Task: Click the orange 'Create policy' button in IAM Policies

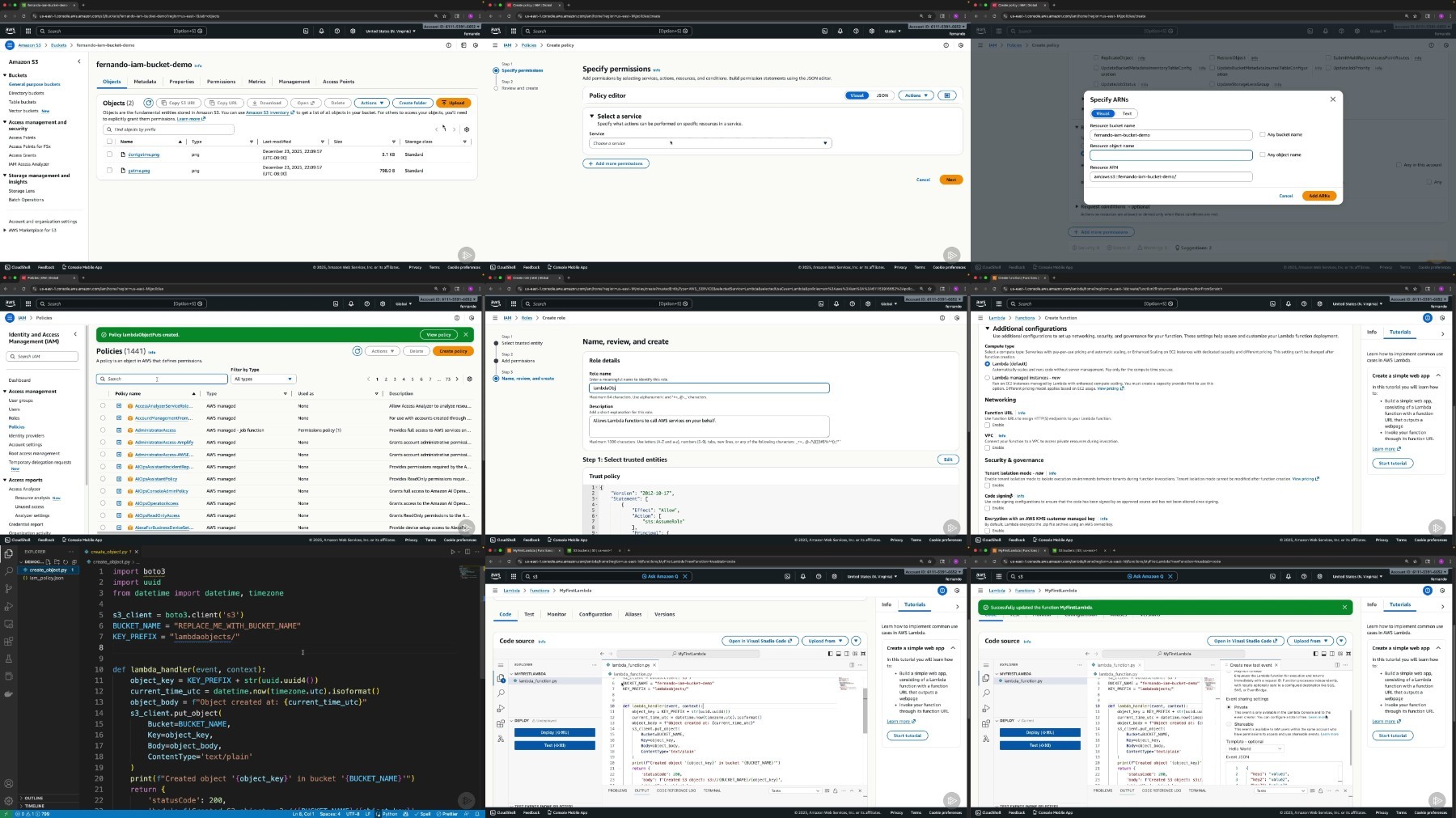Action: (453, 351)
